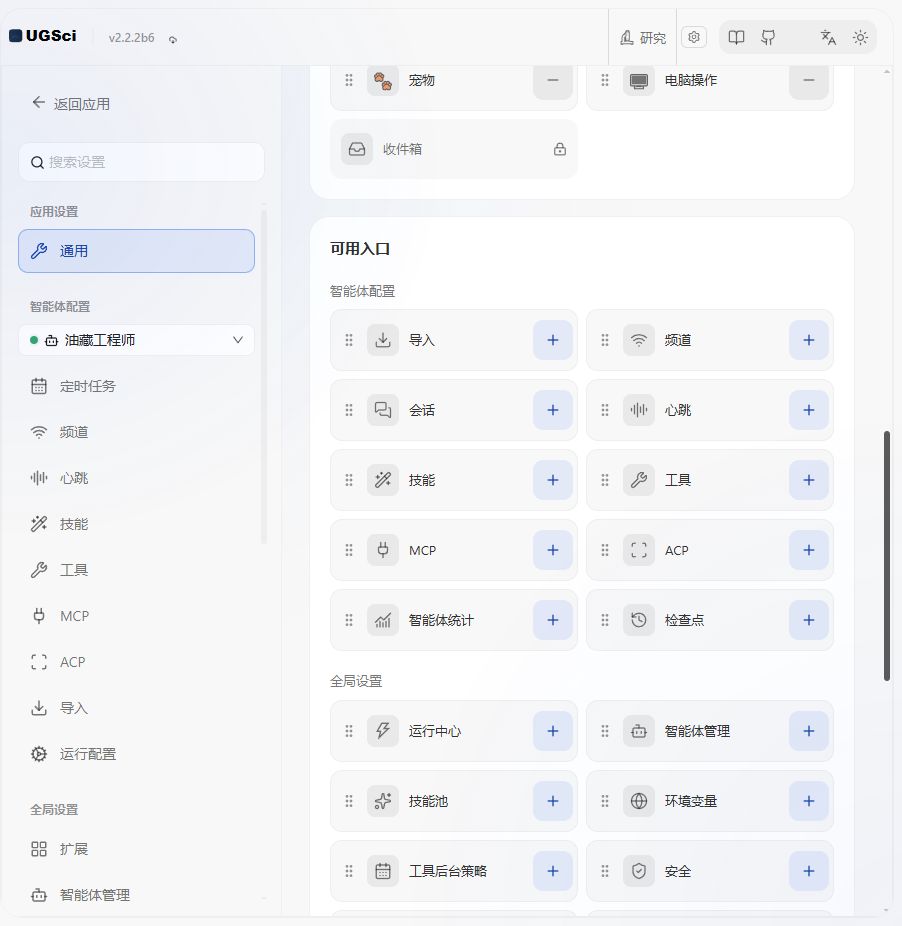Click the 检查点 history clock icon
Image resolution: width=902 pixels, height=926 pixels.
click(639, 620)
